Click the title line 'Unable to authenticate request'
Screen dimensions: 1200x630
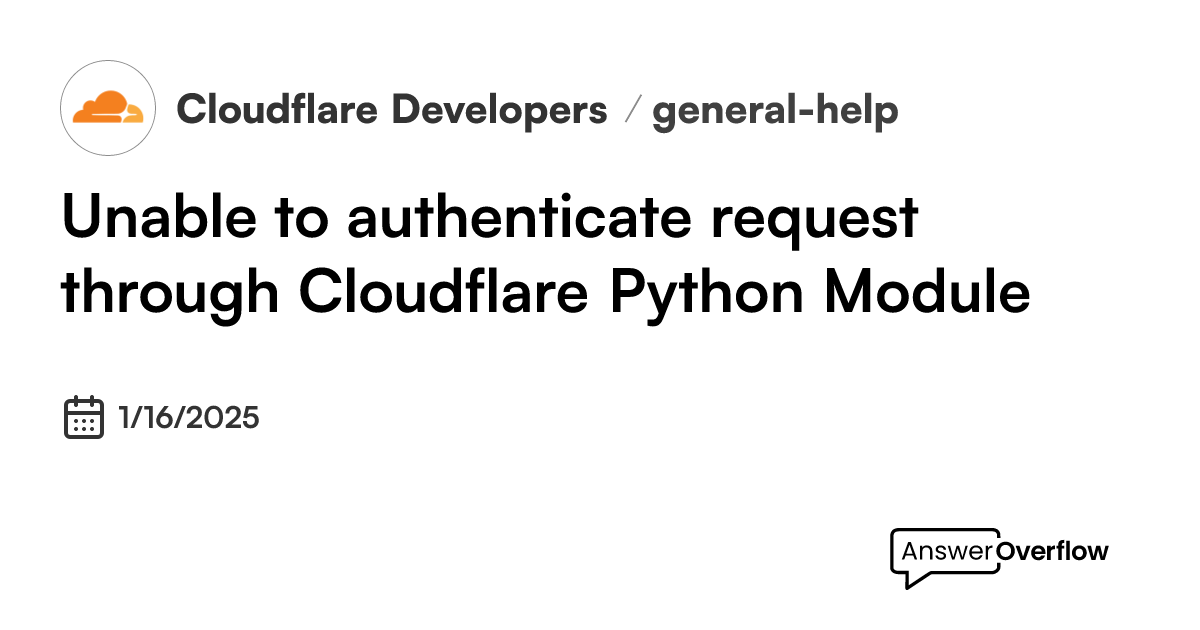(490, 217)
